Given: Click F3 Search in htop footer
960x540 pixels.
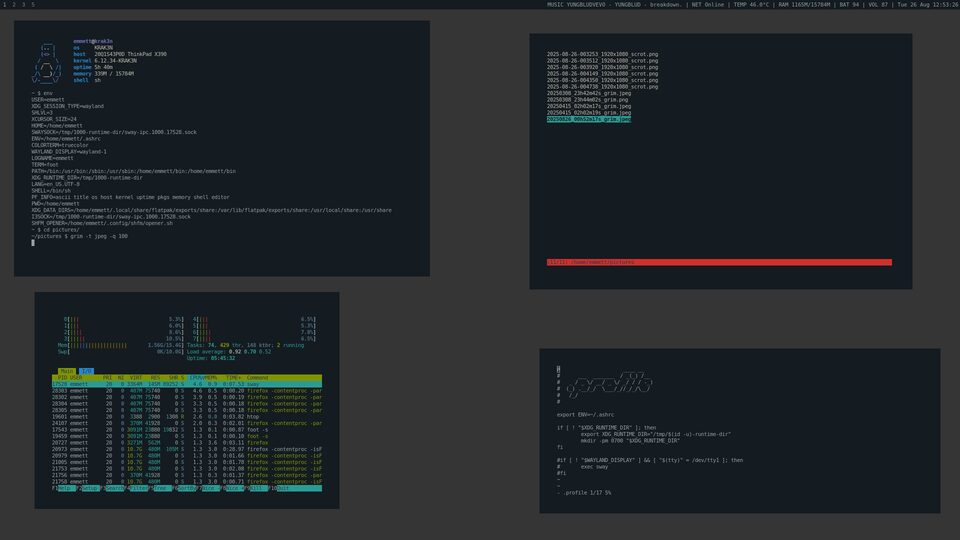Looking at the screenshot, I should tap(114, 488).
